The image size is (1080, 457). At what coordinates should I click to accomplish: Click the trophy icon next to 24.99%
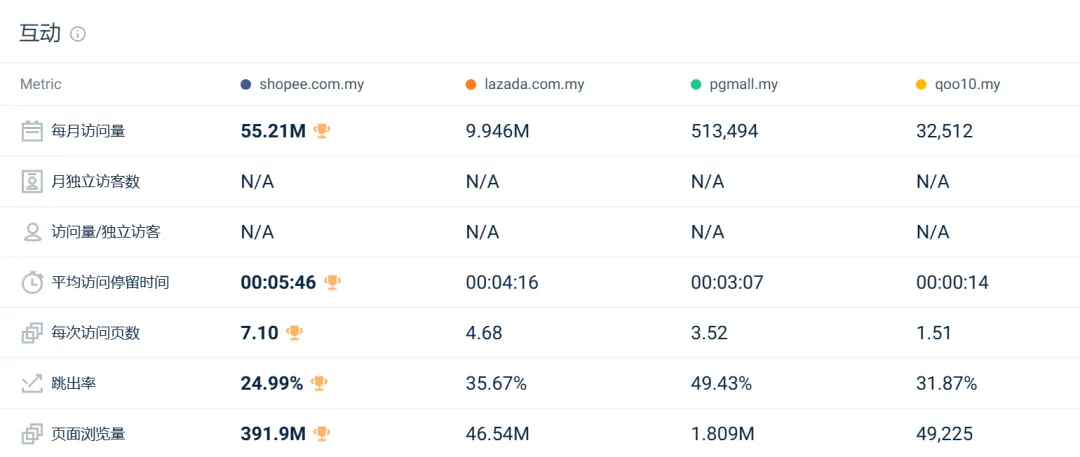319,384
